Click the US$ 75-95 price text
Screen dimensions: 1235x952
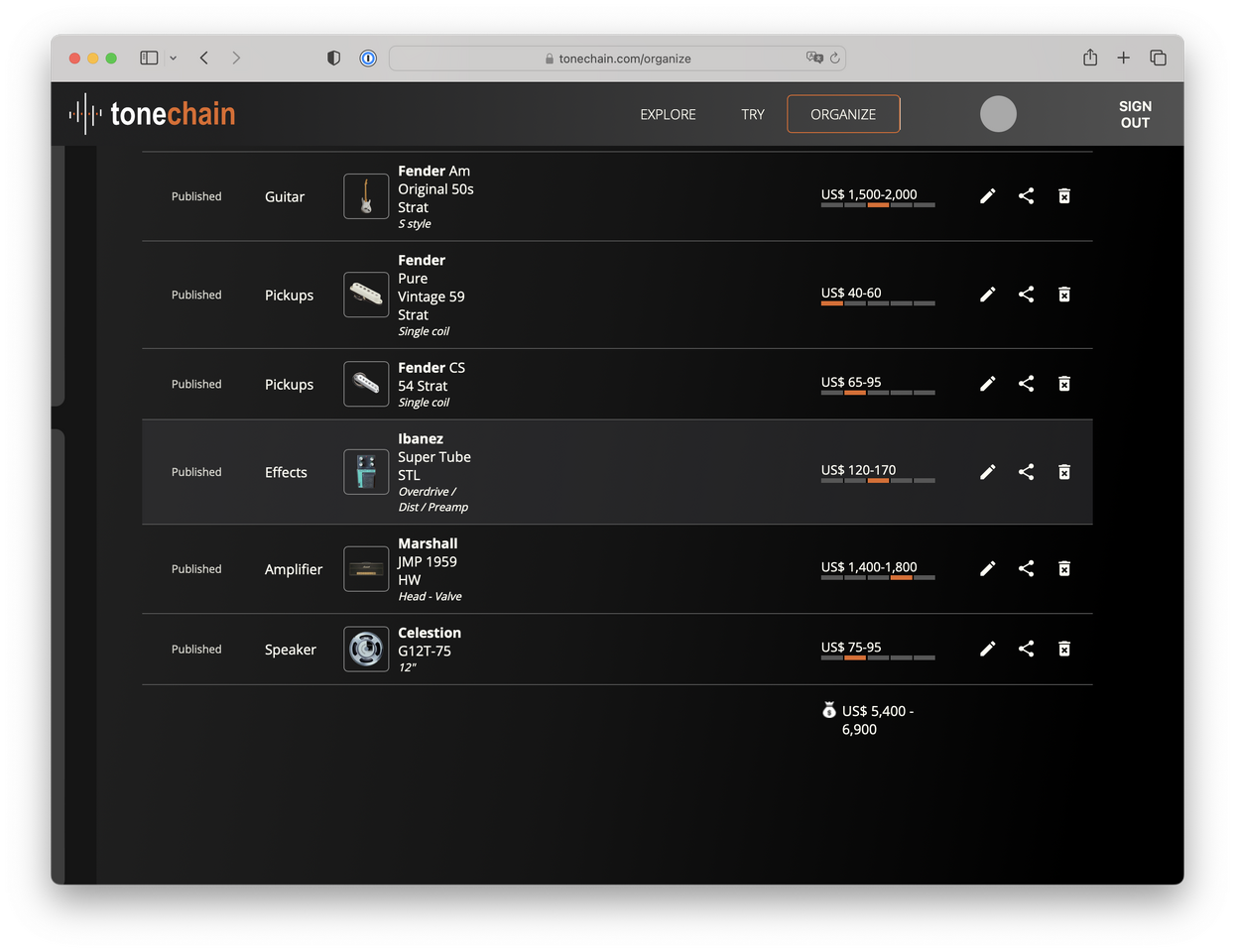pyautogui.click(x=851, y=647)
